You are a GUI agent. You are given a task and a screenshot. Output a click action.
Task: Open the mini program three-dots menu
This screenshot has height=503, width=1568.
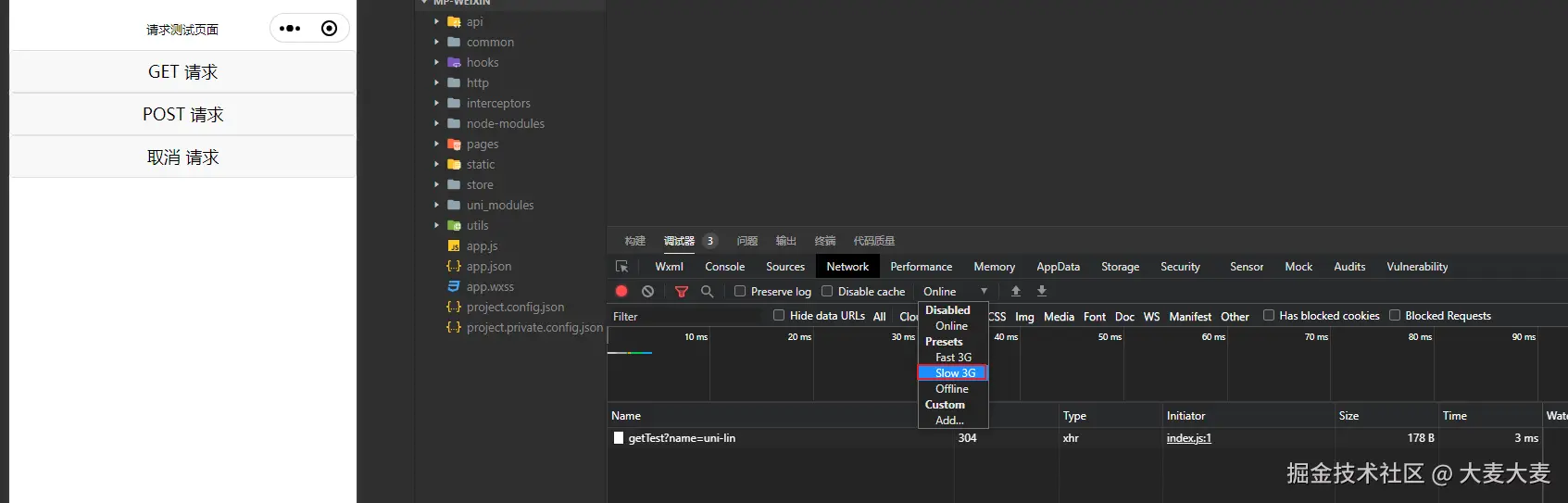click(290, 29)
